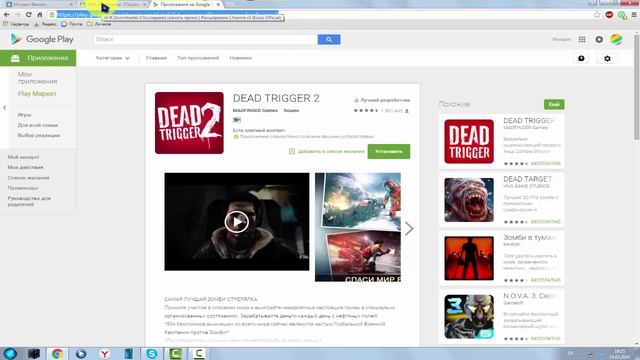This screenshot has width=640, height=360.
Task: Click the green Install button
Action: [x=389, y=151]
